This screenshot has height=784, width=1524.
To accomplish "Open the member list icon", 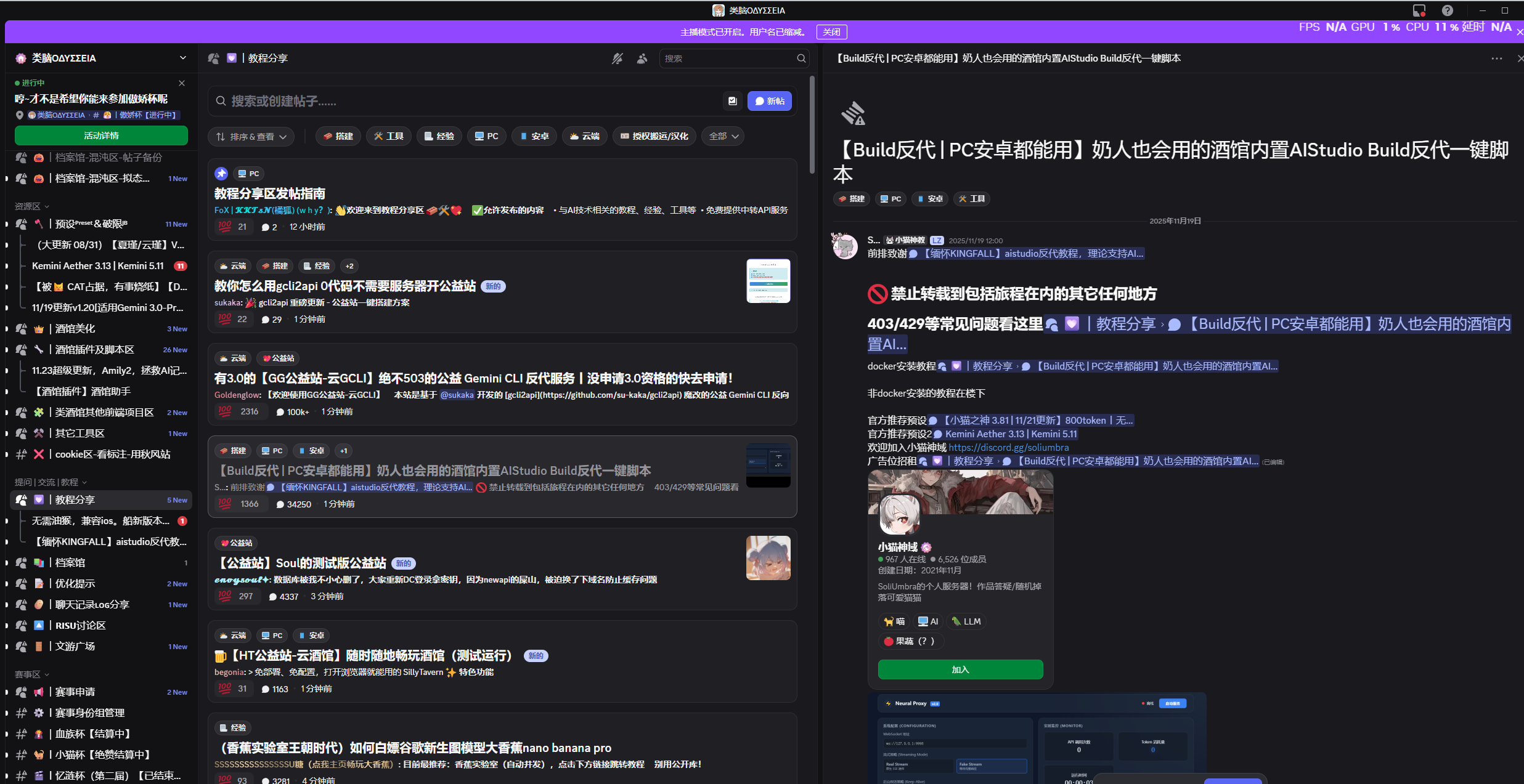I will click(x=642, y=59).
